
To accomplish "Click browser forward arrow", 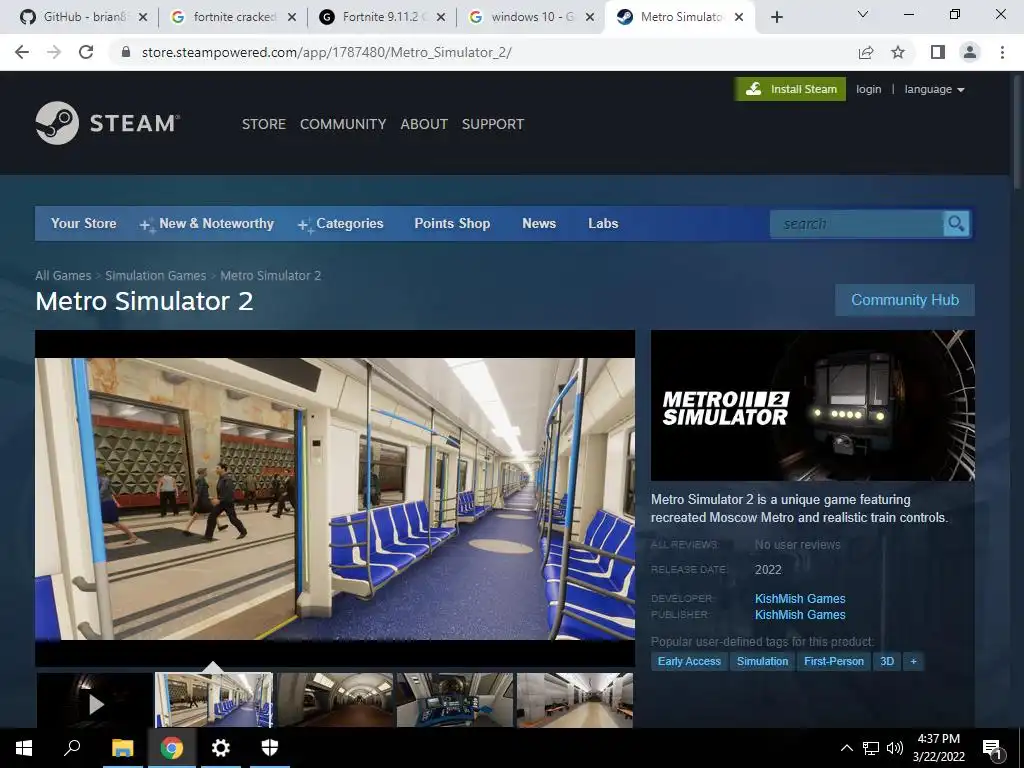I will tap(54, 52).
